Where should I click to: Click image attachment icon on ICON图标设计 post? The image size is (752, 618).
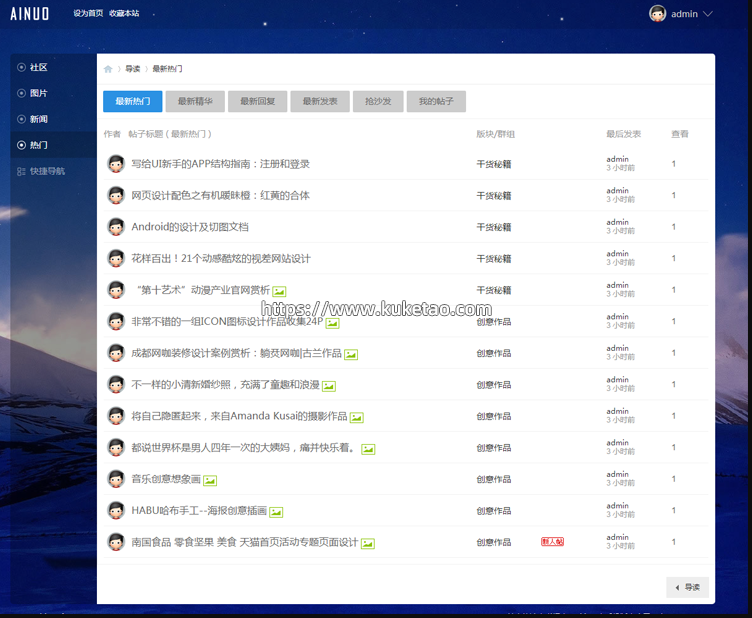click(x=332, y=324)
